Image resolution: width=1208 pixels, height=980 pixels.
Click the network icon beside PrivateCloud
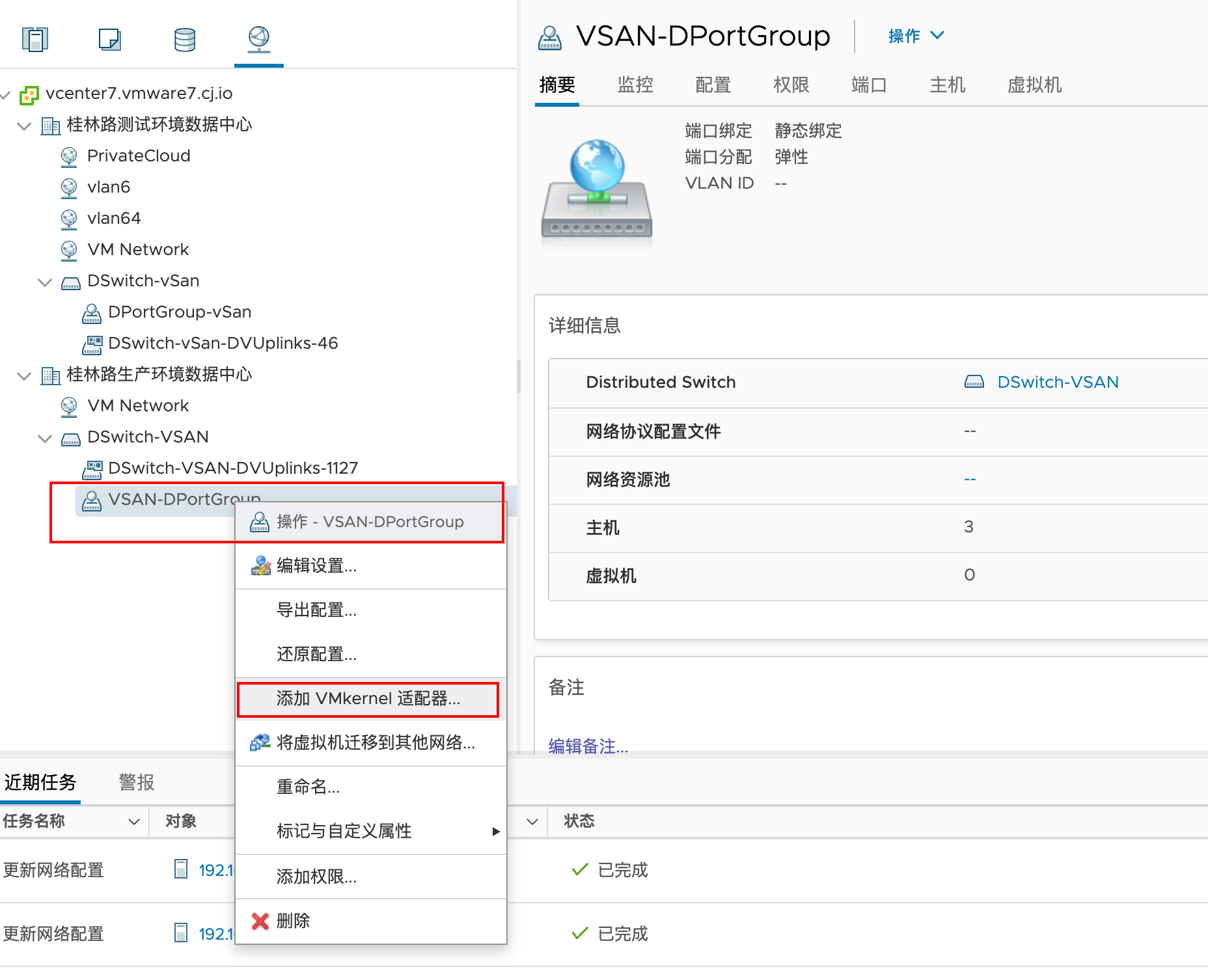pyautogui.click(x=69, y=157)
